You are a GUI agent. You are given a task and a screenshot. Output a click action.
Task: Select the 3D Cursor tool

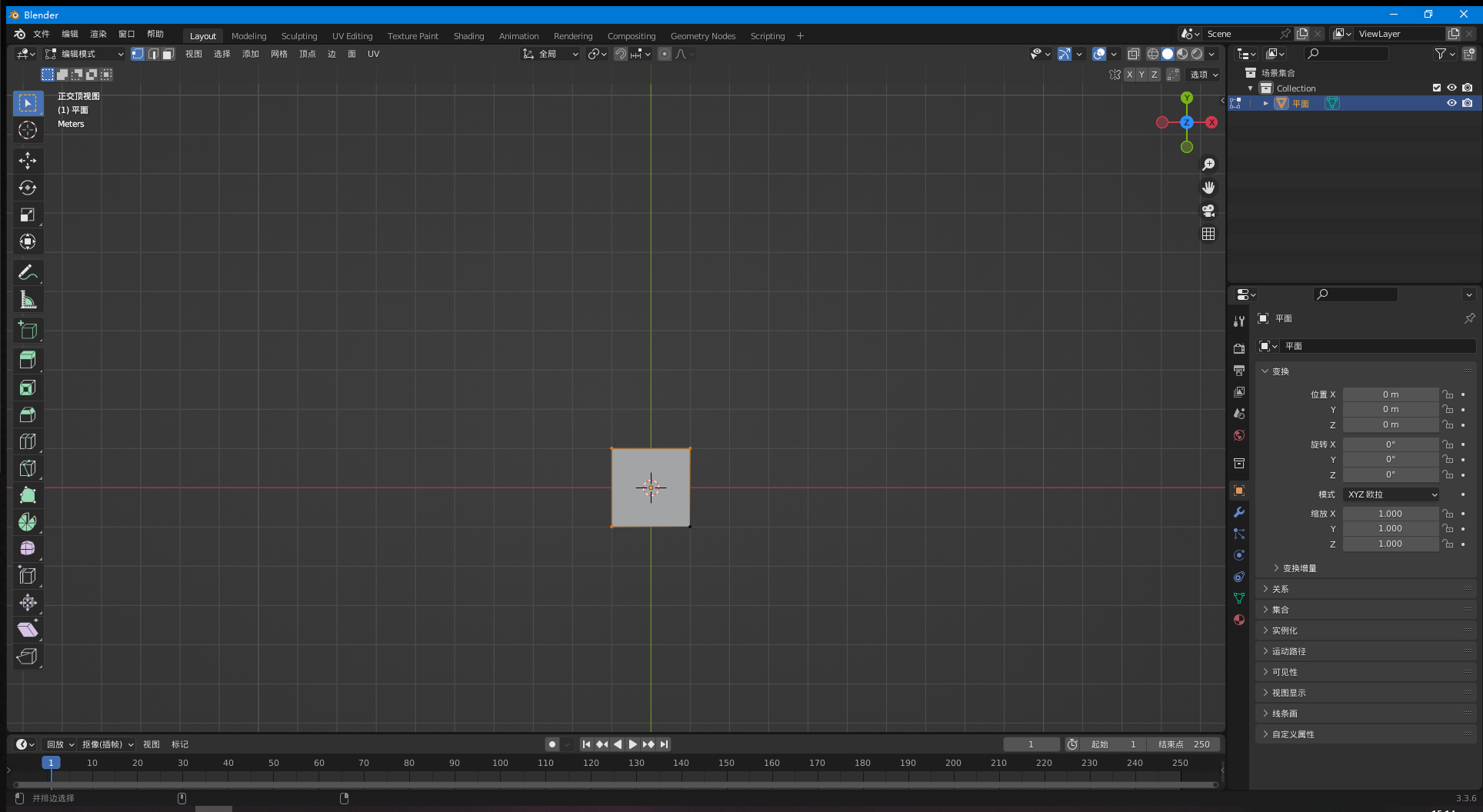[28, 130]
